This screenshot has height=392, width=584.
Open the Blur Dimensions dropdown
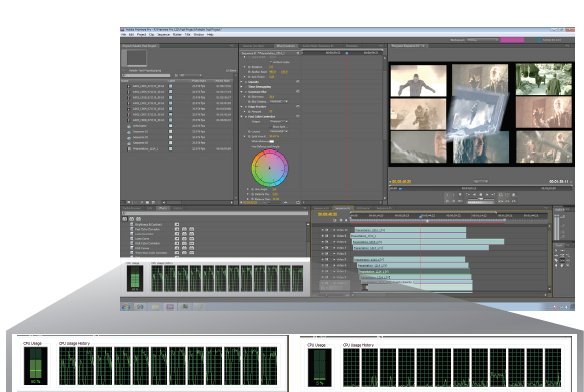point(279,101)
